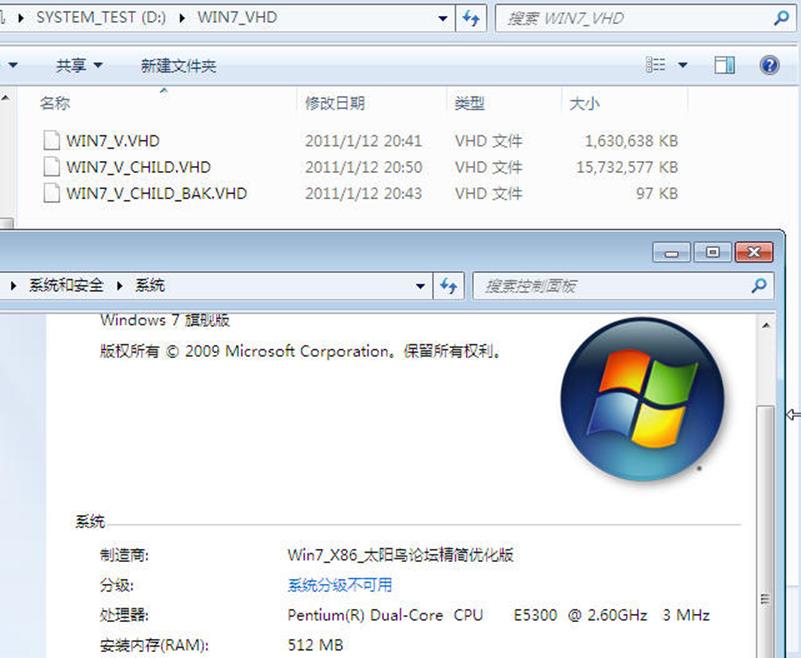Click the file name WIN7_V_CHILD.VHD
Screen dimensions: 801x658
tap(138, 168)
